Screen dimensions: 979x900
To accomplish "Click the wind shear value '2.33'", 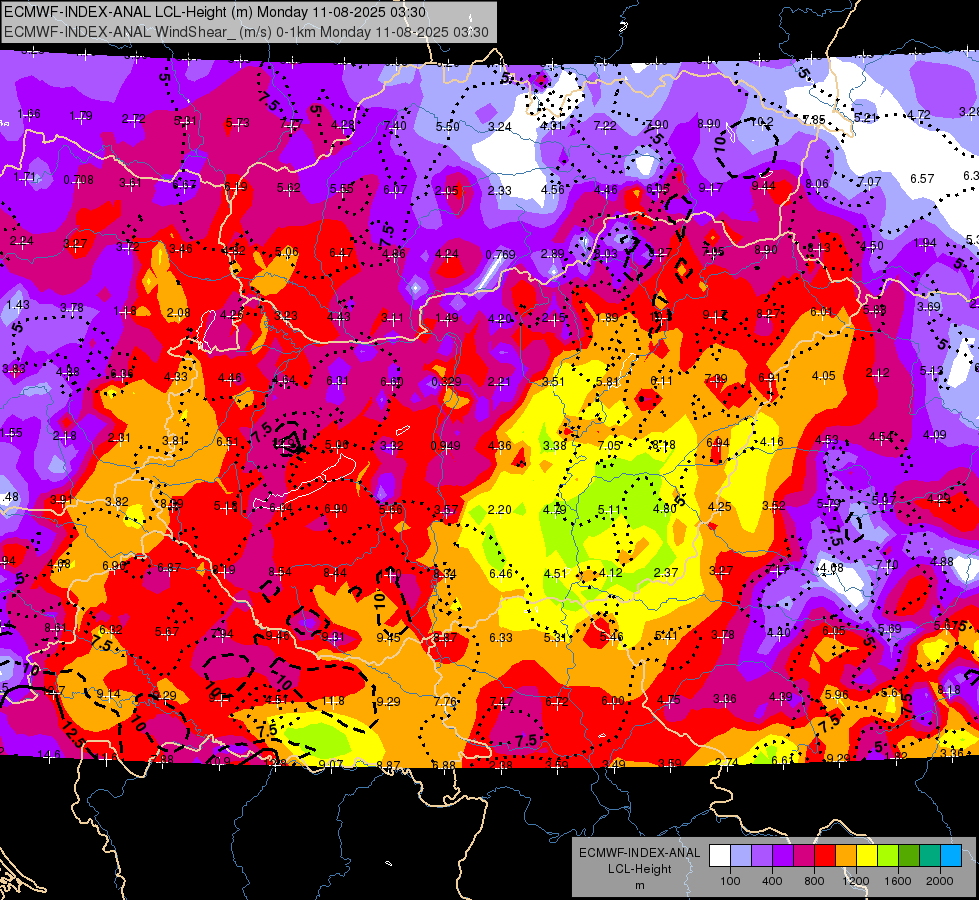I will point(499,190).
